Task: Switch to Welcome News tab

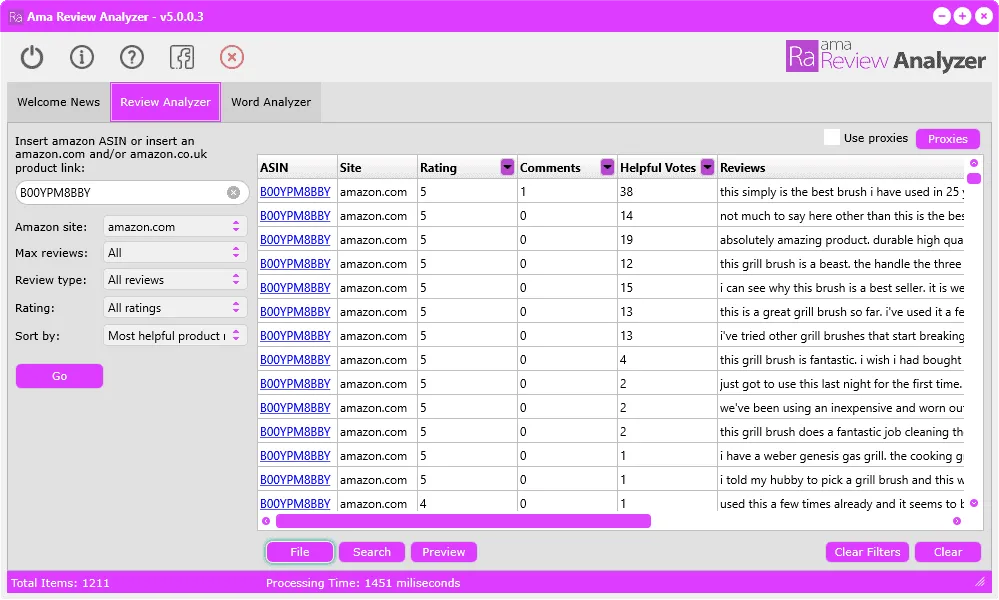Action: coord(59,102)
